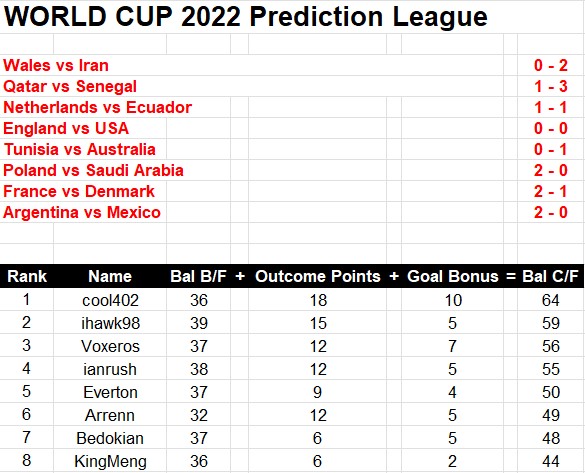Click the Bal B/F column header

[x=198, y=276]
